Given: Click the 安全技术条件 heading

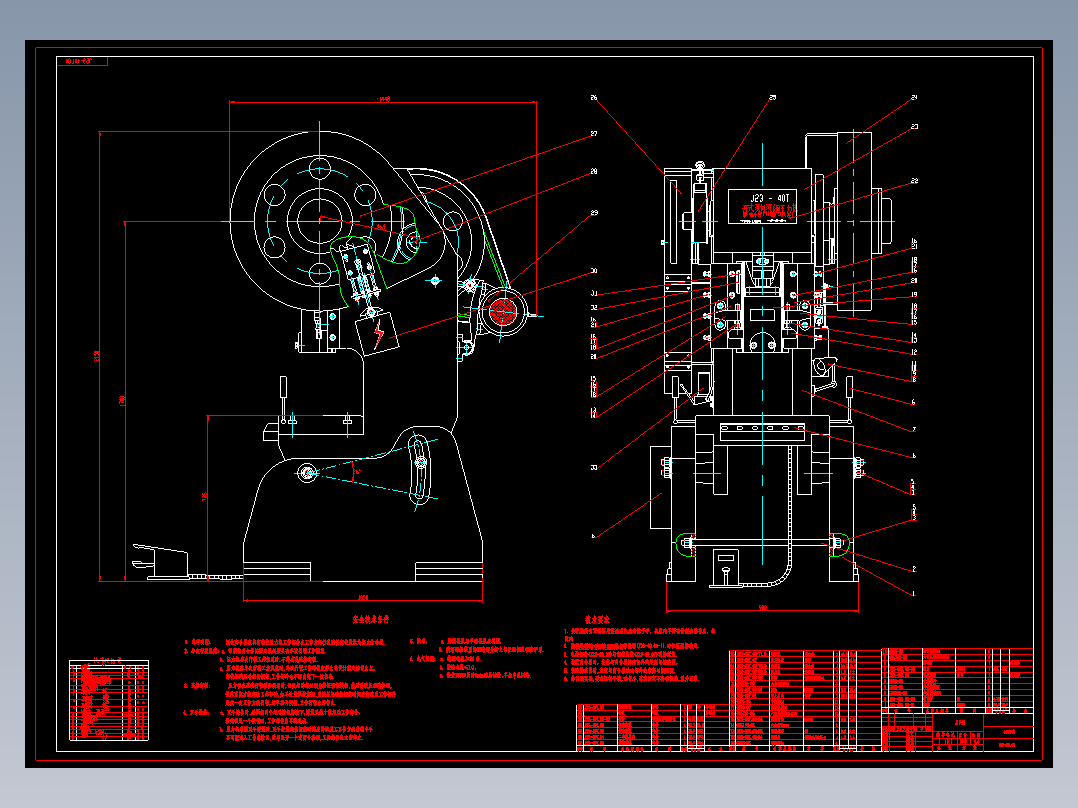Looking at the screenshot, I should (371, 619).
